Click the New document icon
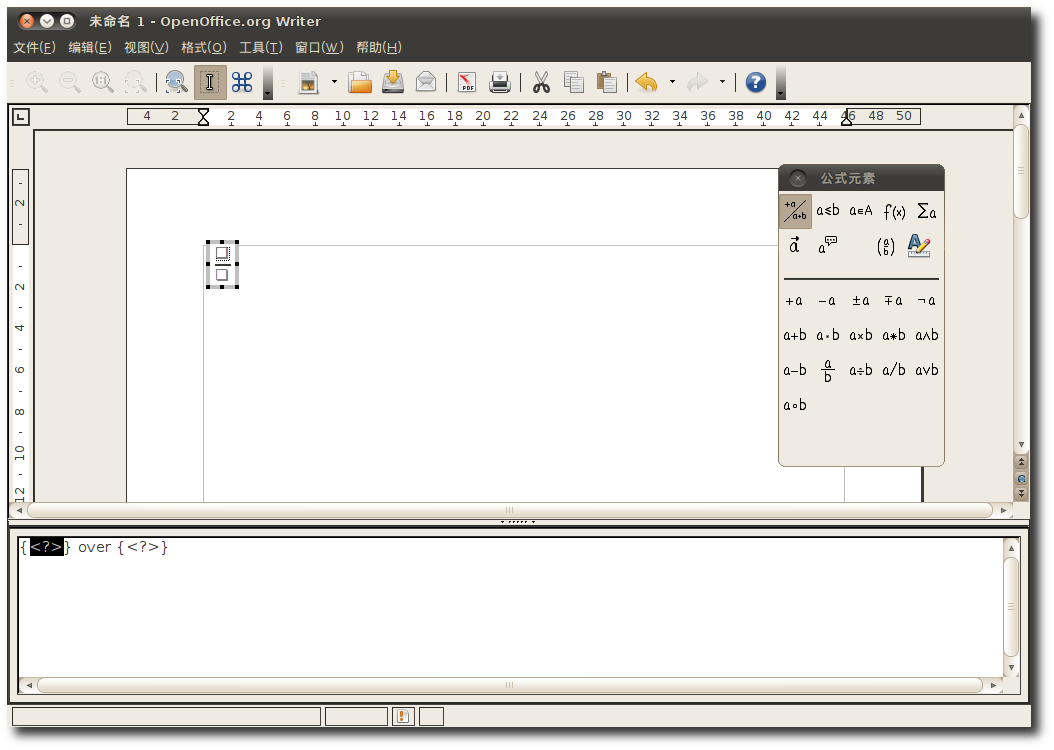 click(309, 83)
